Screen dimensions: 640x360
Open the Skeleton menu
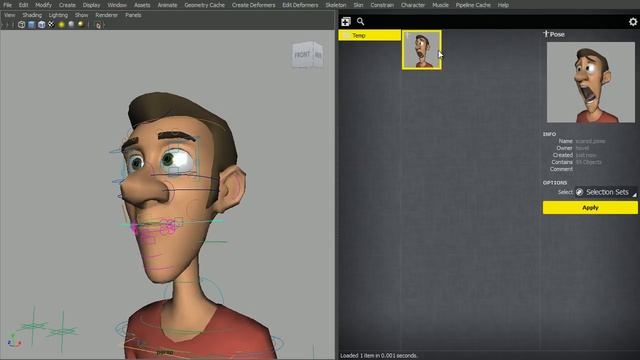[x=336, y=5]
